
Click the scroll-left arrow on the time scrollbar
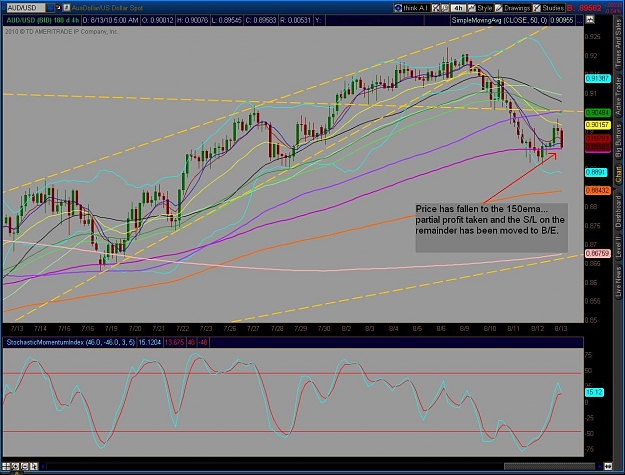[x=43, y=466]
